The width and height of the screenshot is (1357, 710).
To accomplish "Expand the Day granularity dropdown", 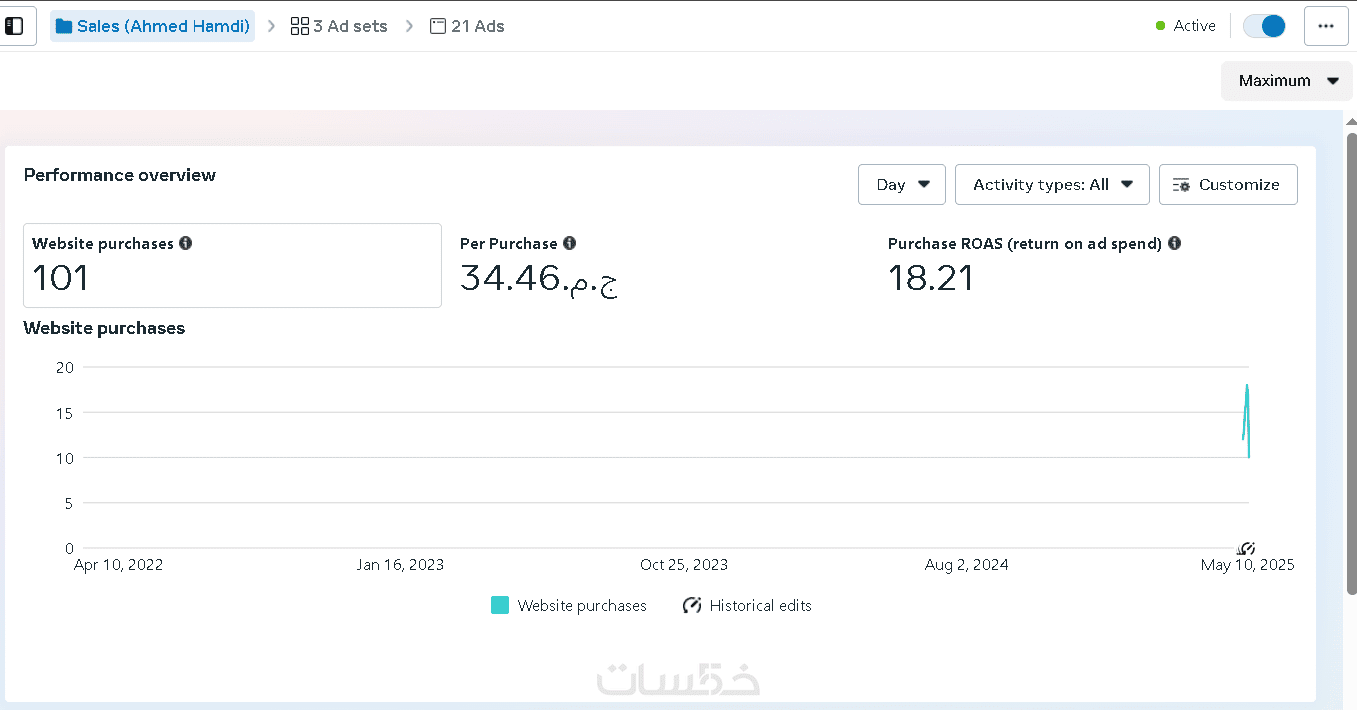I will coord(902,185).
